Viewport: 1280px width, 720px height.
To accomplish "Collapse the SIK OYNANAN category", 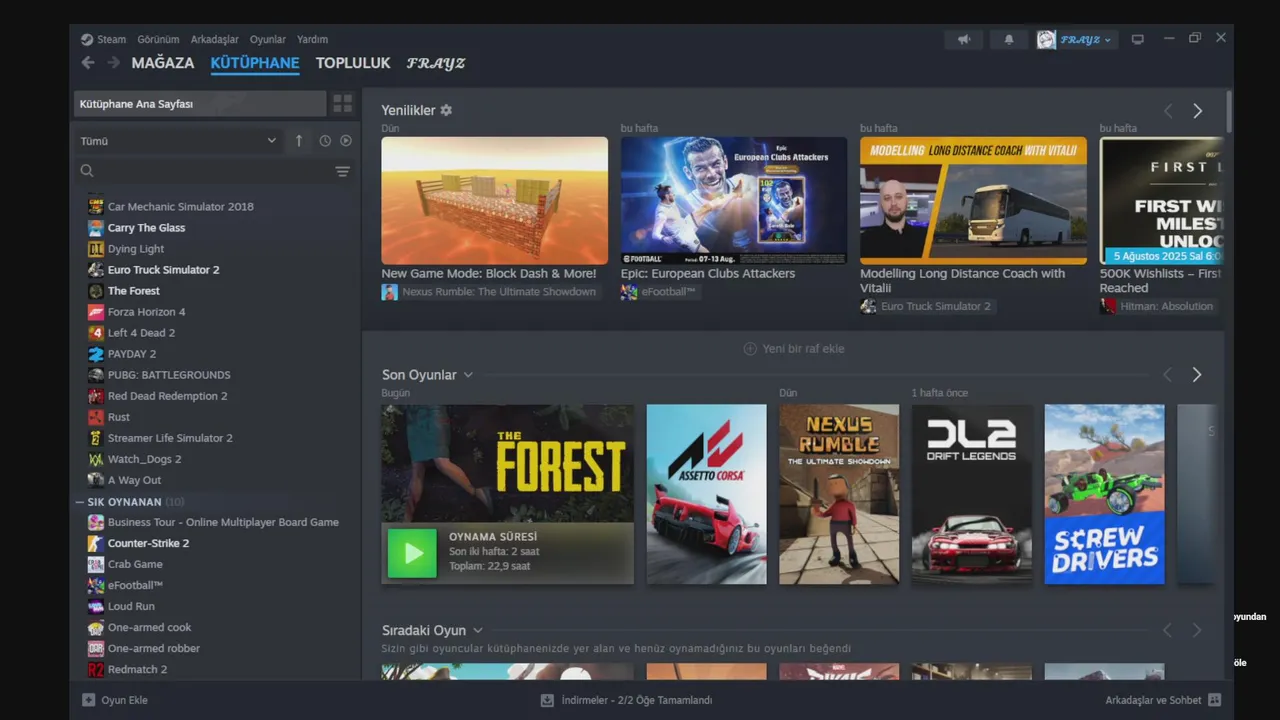I will pos(80,502).
